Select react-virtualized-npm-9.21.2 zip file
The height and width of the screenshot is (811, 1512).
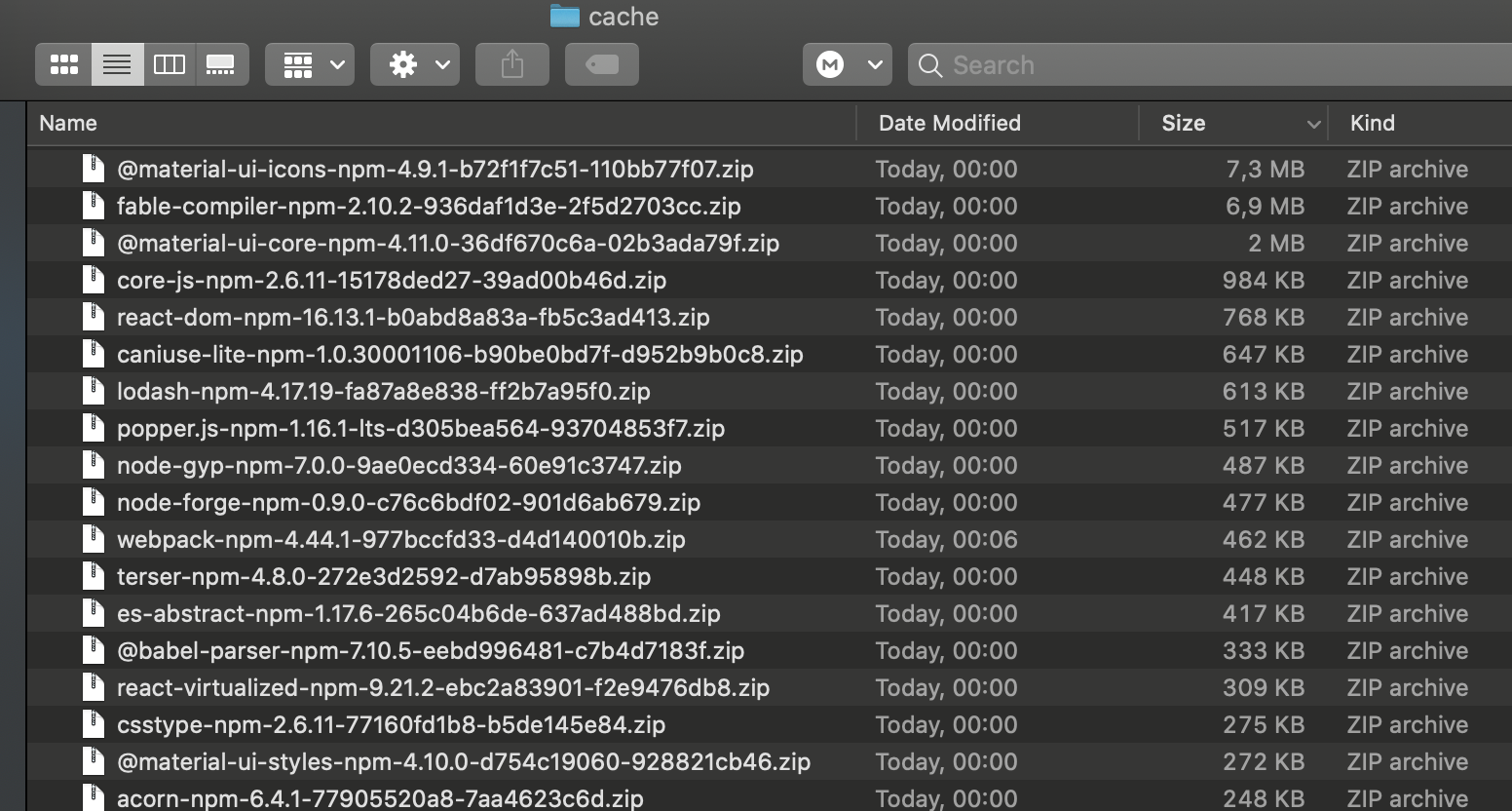[443, 688]
